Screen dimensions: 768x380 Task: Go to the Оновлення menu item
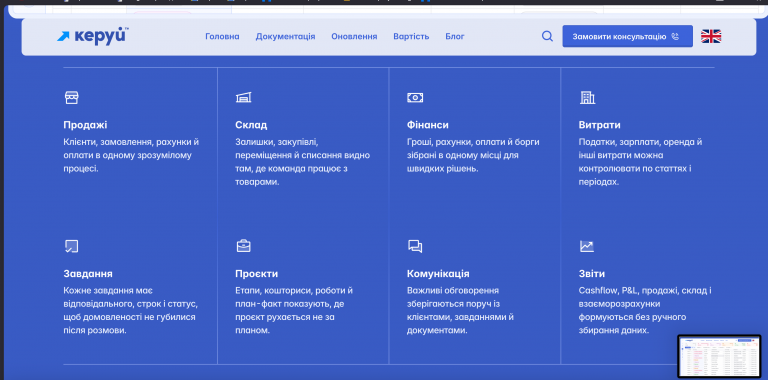click(354, 36)
